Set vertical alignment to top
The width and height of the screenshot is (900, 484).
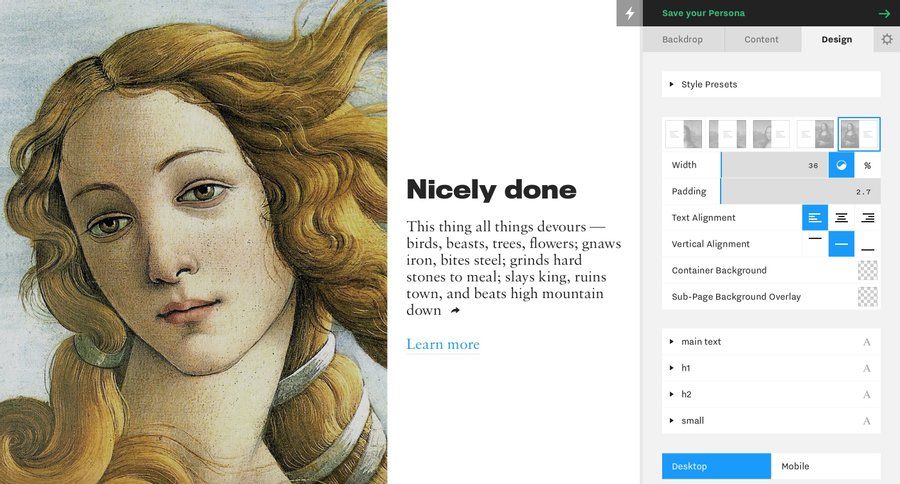(815, 244)
